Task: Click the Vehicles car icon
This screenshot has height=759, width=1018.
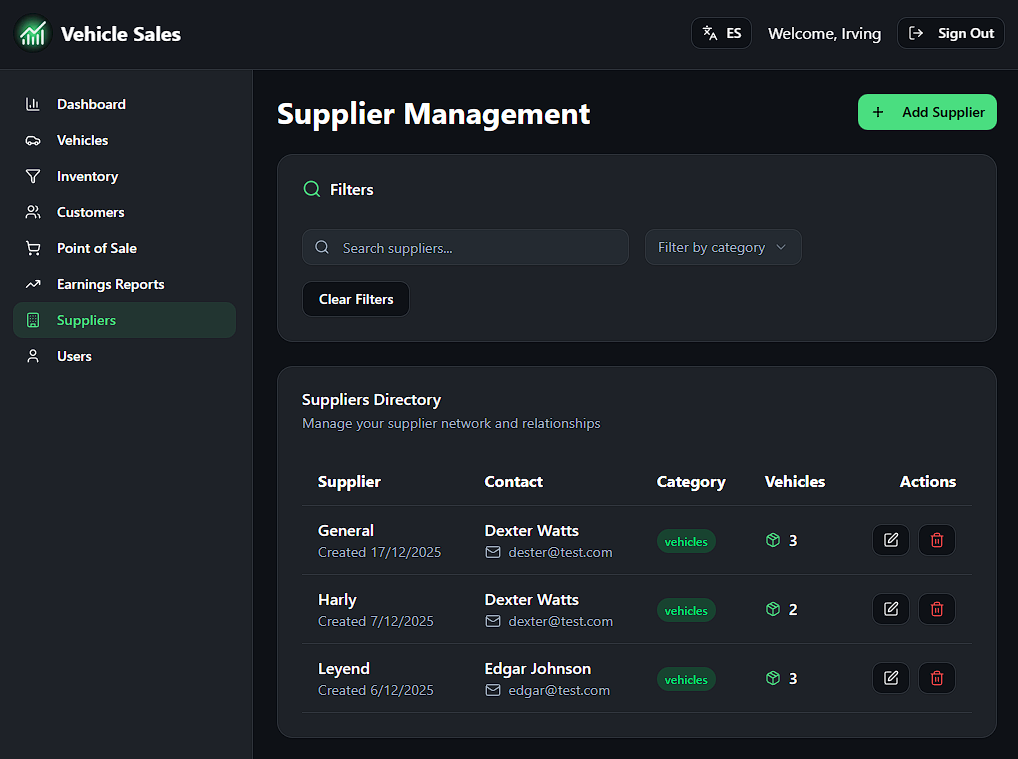Action: [33, 140]
